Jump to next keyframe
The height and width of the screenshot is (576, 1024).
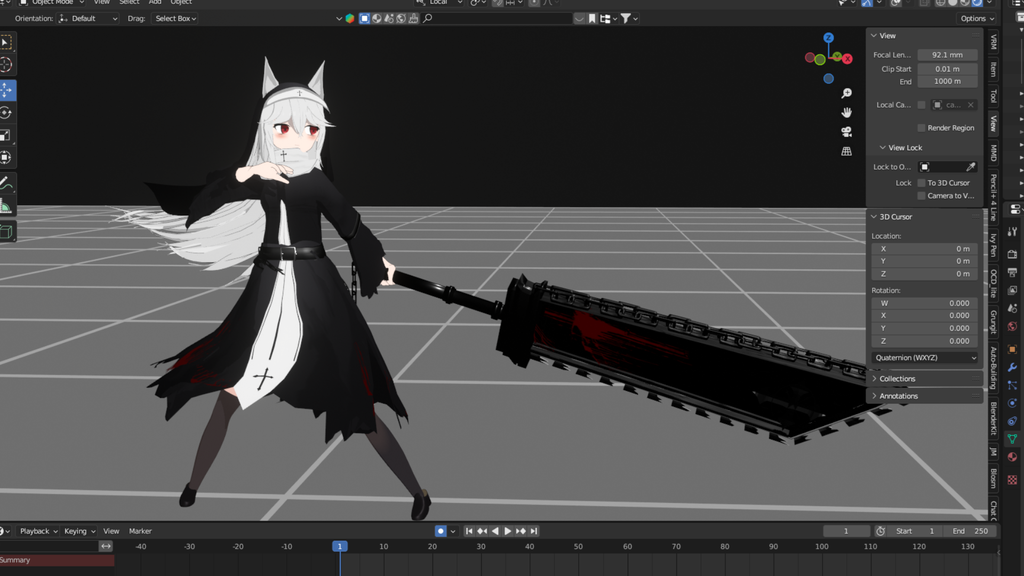pos(520,531)
